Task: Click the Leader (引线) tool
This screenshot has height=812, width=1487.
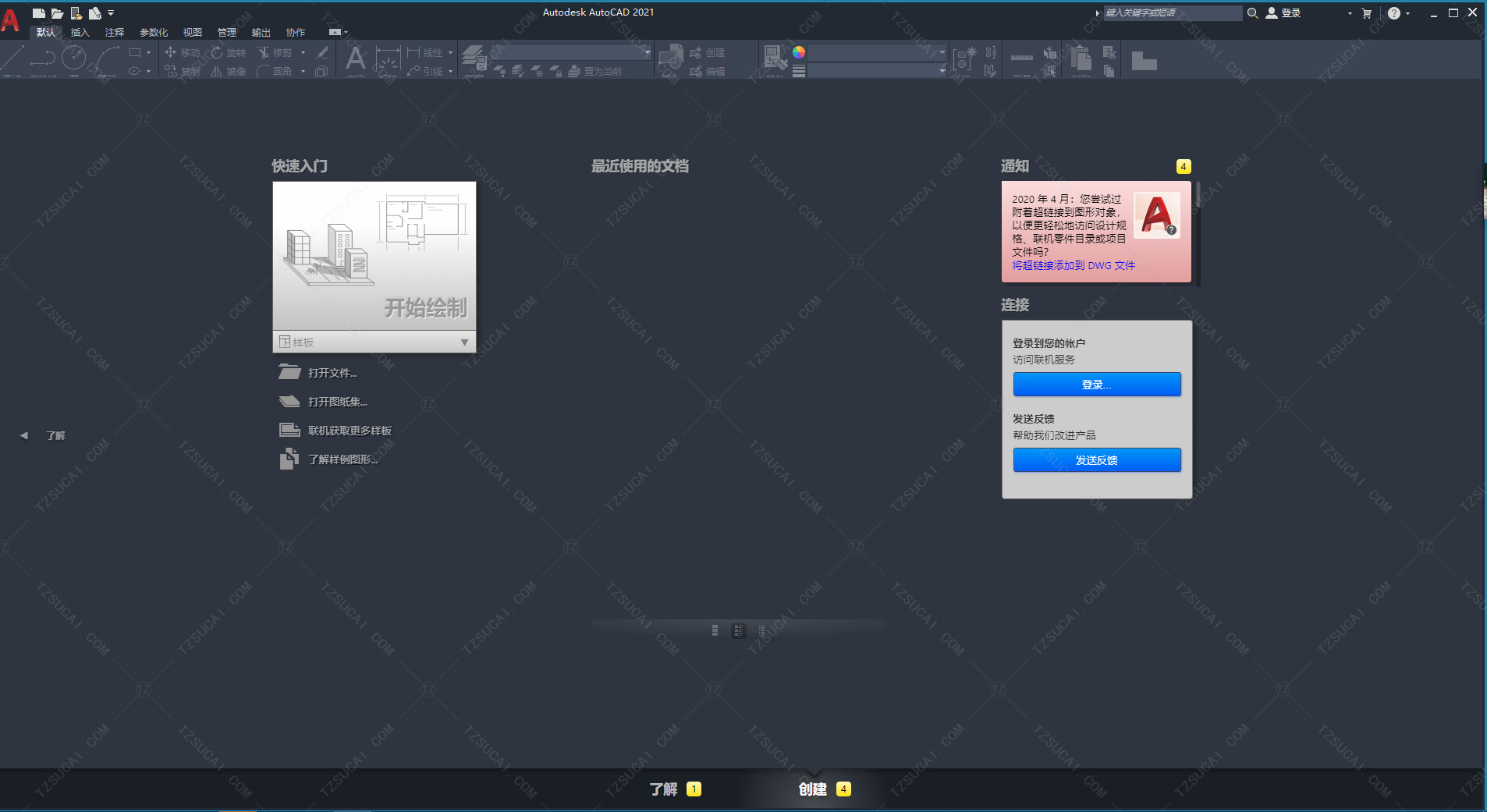Action: pos(425,71)
